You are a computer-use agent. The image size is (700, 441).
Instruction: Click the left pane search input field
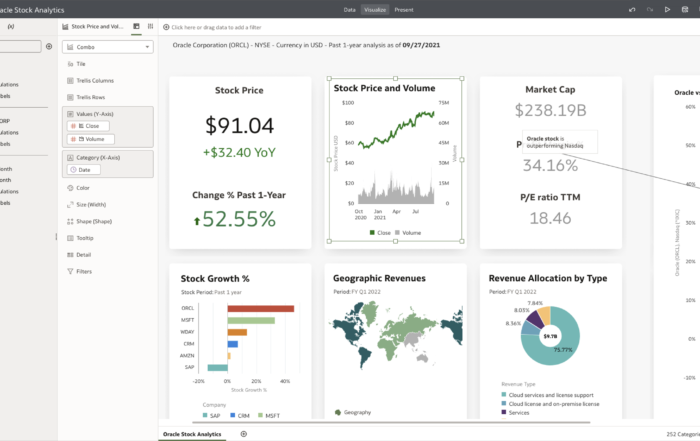(20, 46)
